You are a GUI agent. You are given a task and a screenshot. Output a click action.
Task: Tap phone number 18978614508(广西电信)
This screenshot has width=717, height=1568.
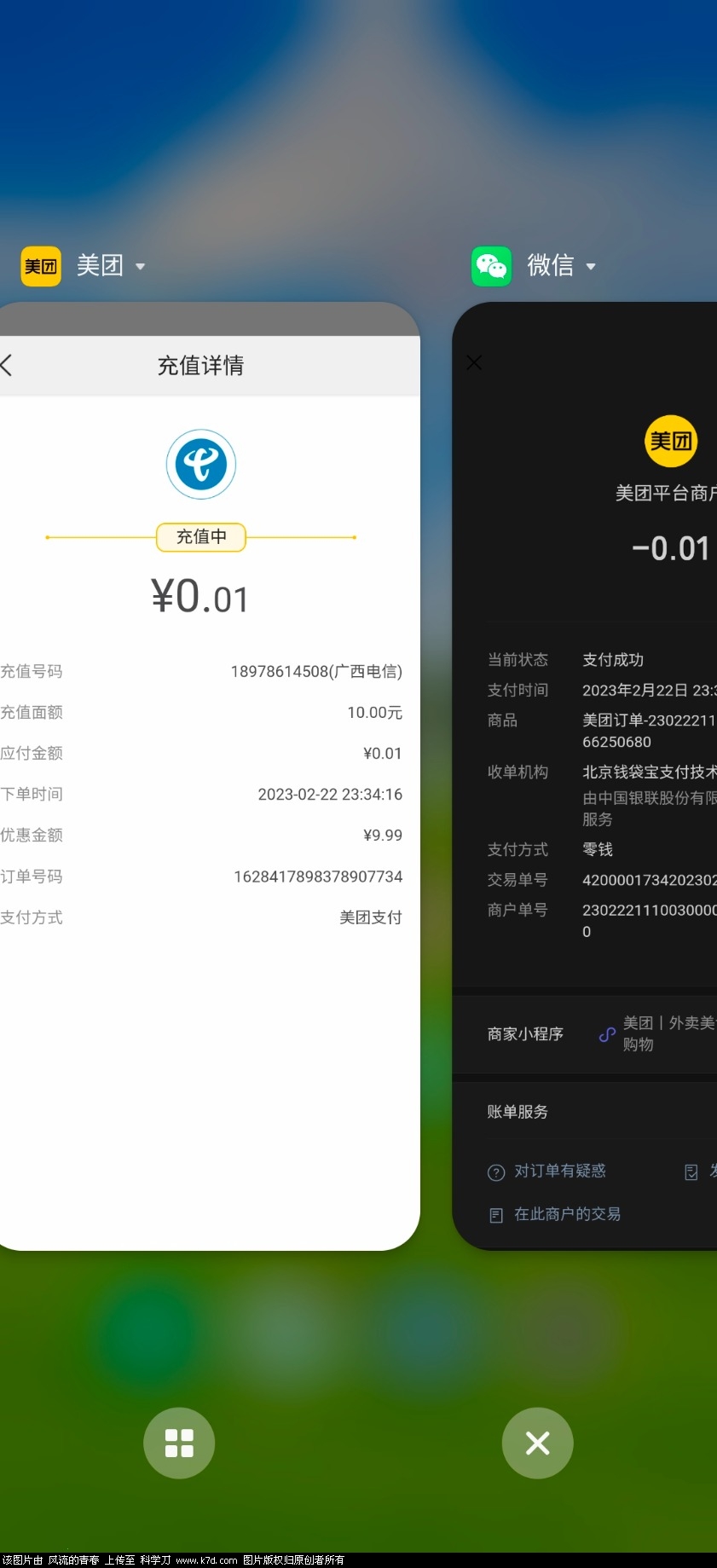[x=316, y=672]
